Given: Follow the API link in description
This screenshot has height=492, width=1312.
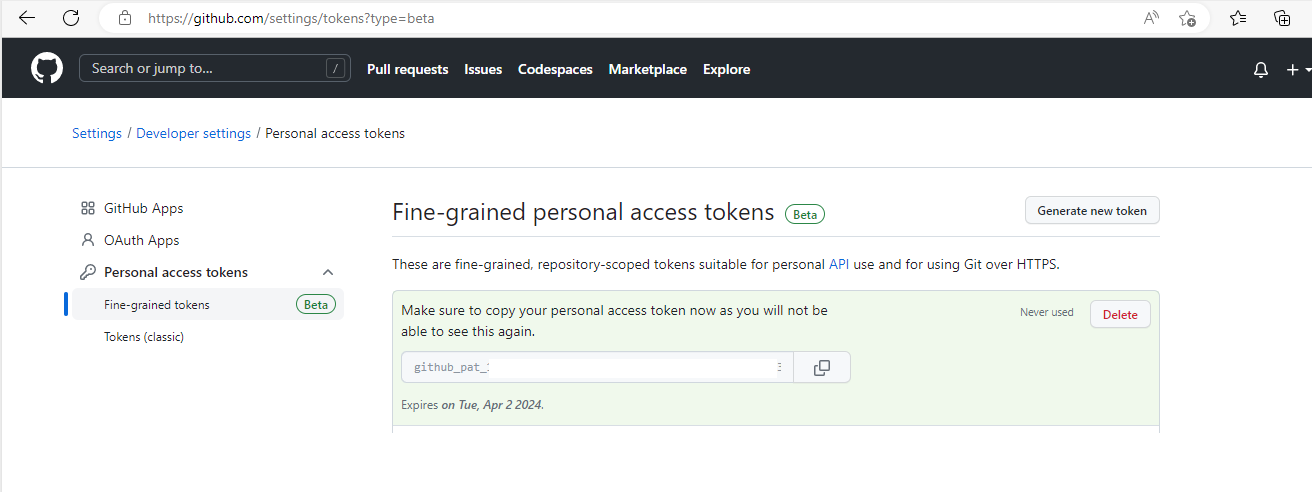Looking at the screenshot, I should click(x=840, y=264).
